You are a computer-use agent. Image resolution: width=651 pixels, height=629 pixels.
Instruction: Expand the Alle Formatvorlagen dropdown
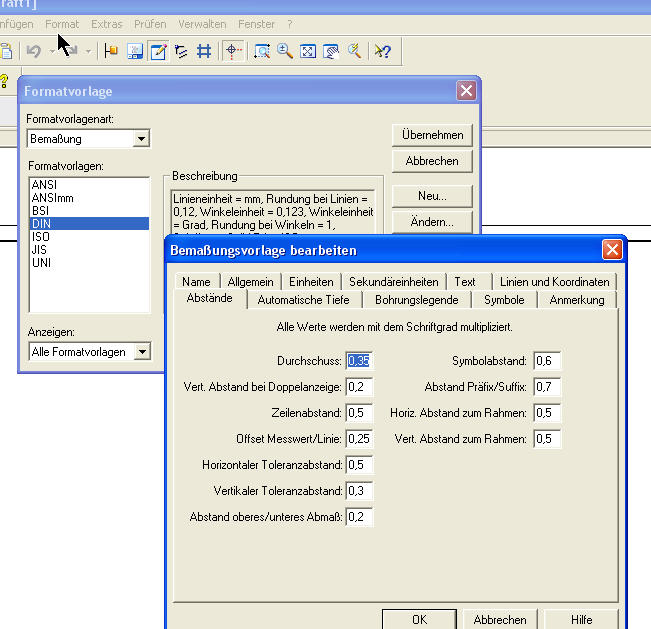click(x=142, y=352)
